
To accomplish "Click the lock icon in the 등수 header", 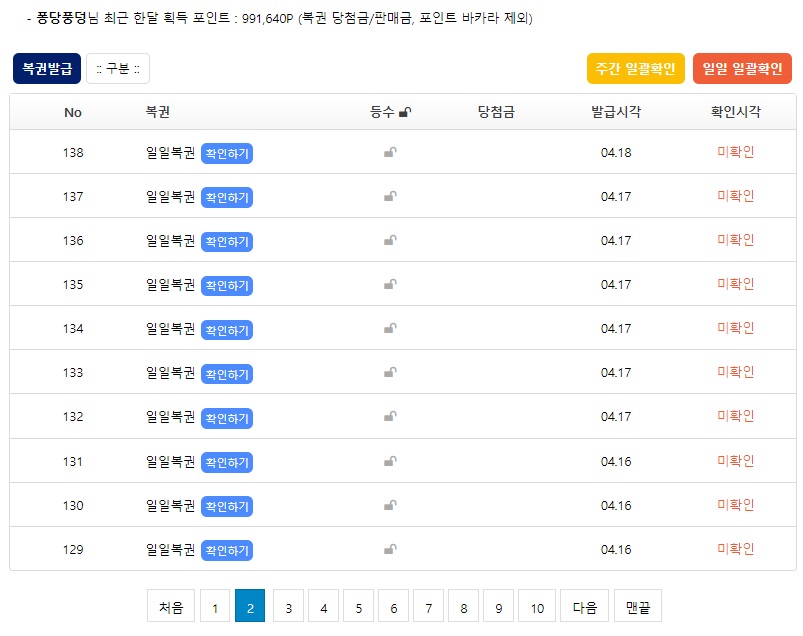I will coord(405,112).
